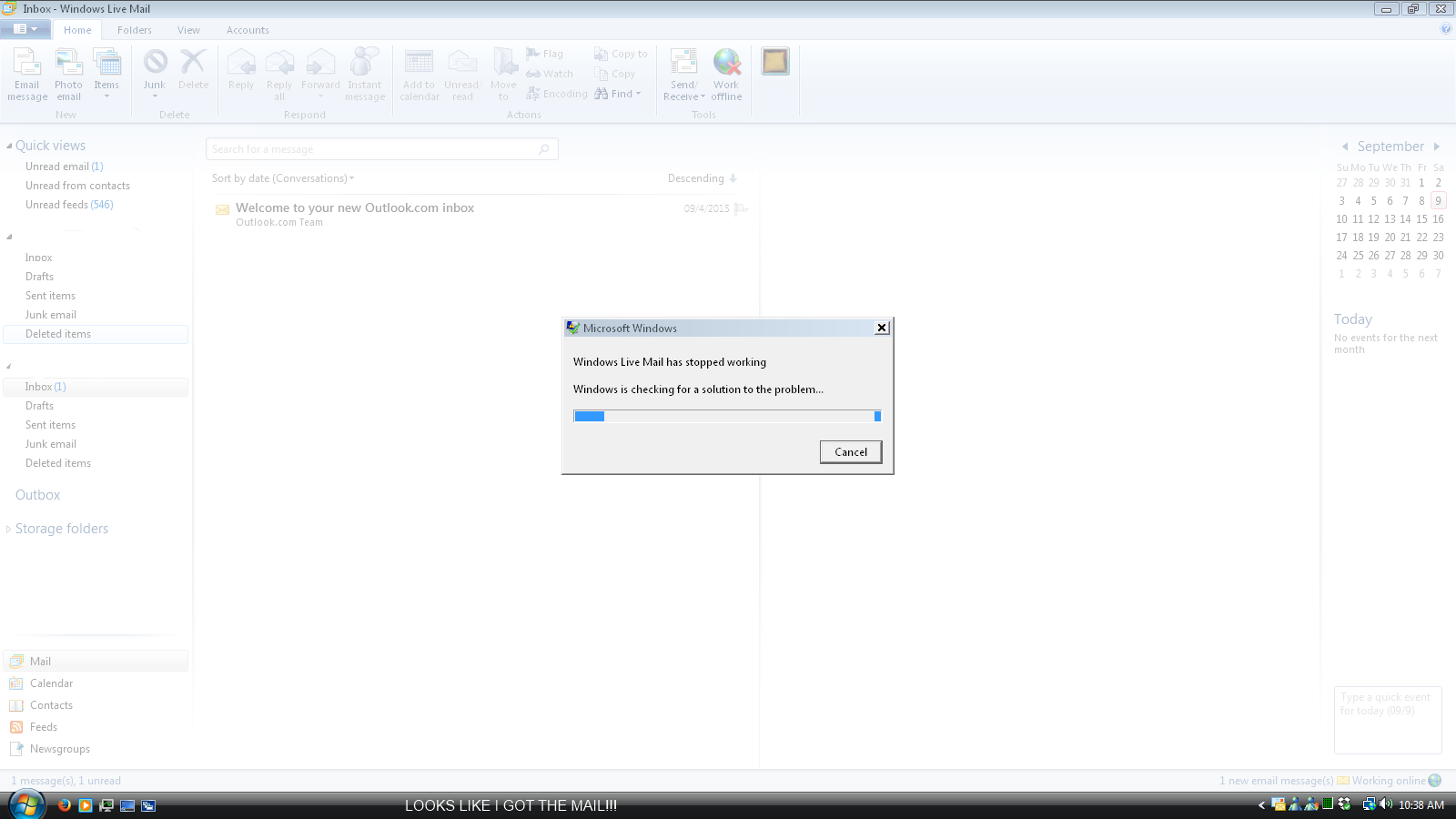The height and width of the screenshot is (819, 1456).
Task: Search for a message field
Action: point(381,149)
